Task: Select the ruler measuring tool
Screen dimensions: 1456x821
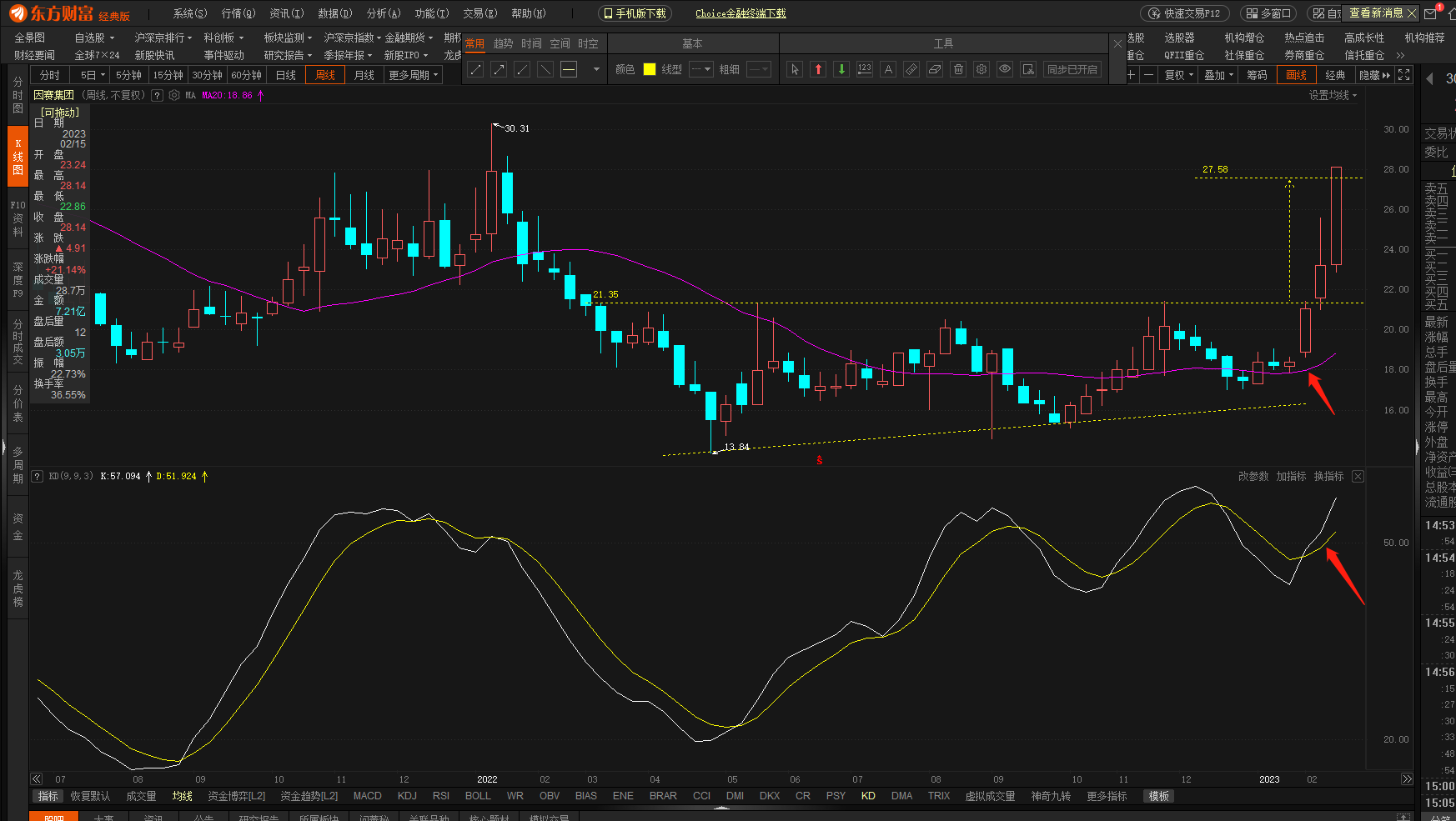Action: pos(911,70)
